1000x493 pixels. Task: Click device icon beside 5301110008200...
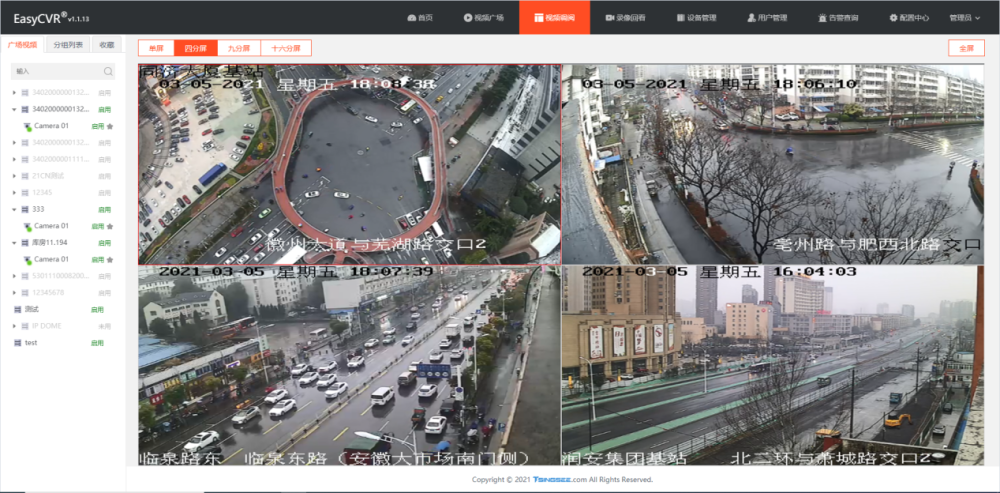pyautogui.click(x=25, y=276)
